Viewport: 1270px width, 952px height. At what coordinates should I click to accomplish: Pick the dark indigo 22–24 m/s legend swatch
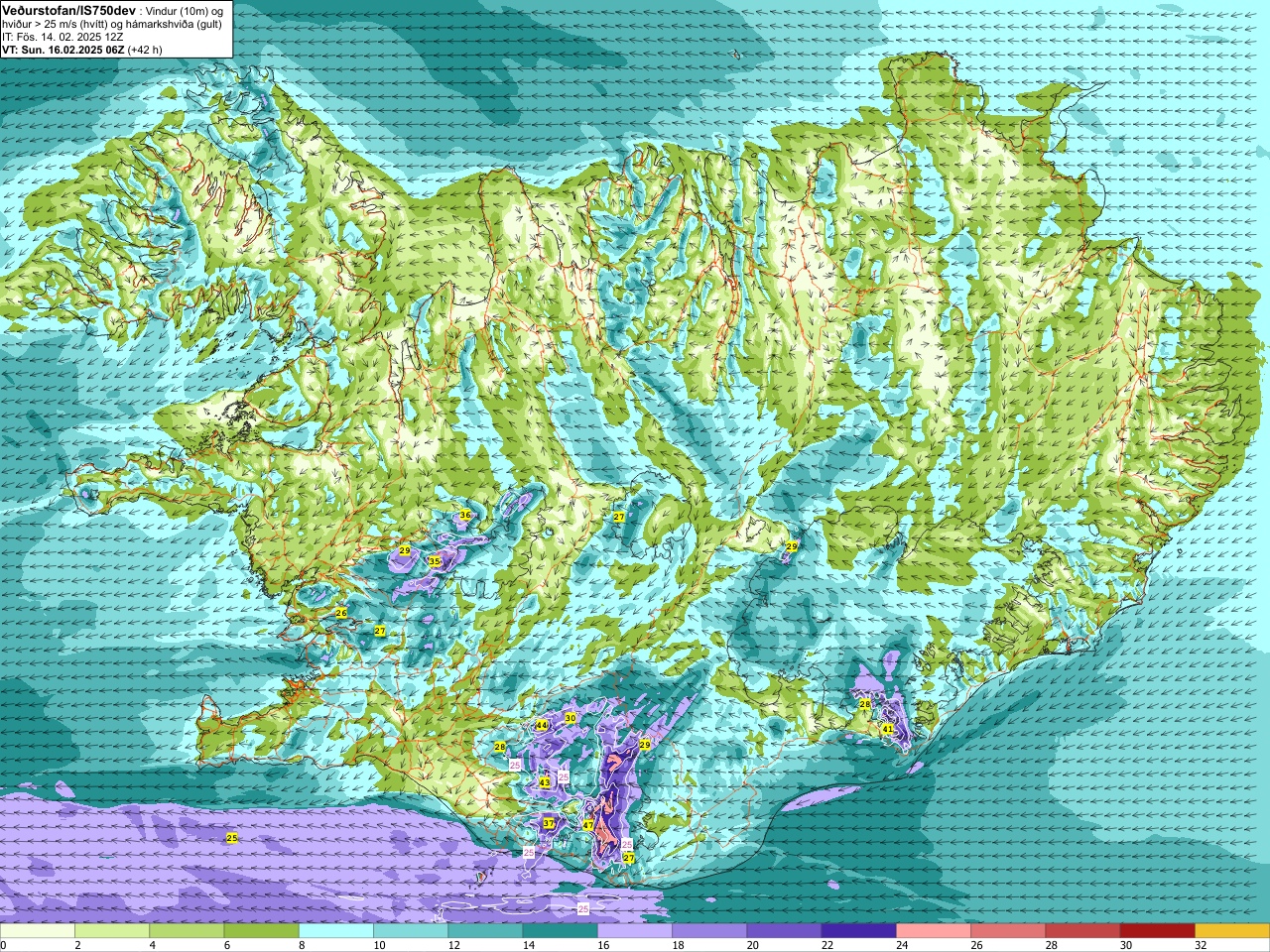coord(858,931)
